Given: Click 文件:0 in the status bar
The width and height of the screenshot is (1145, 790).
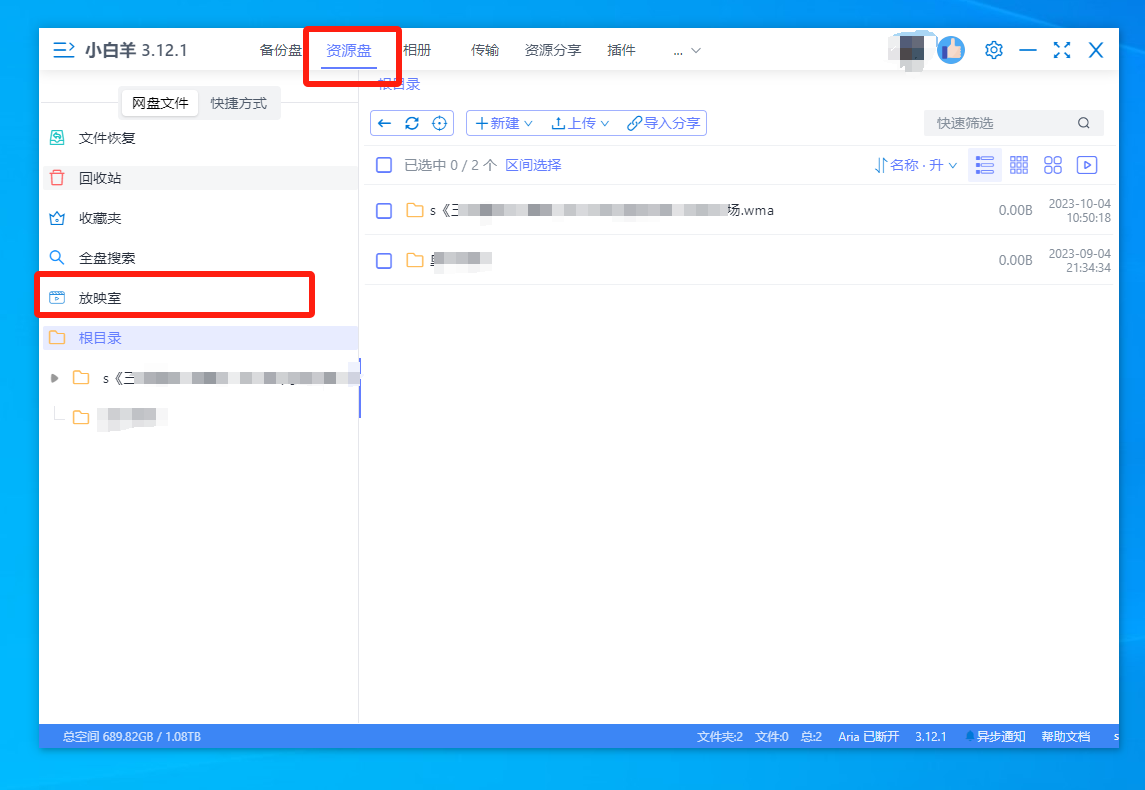Looking at the screenshot, I should (771, 737).
